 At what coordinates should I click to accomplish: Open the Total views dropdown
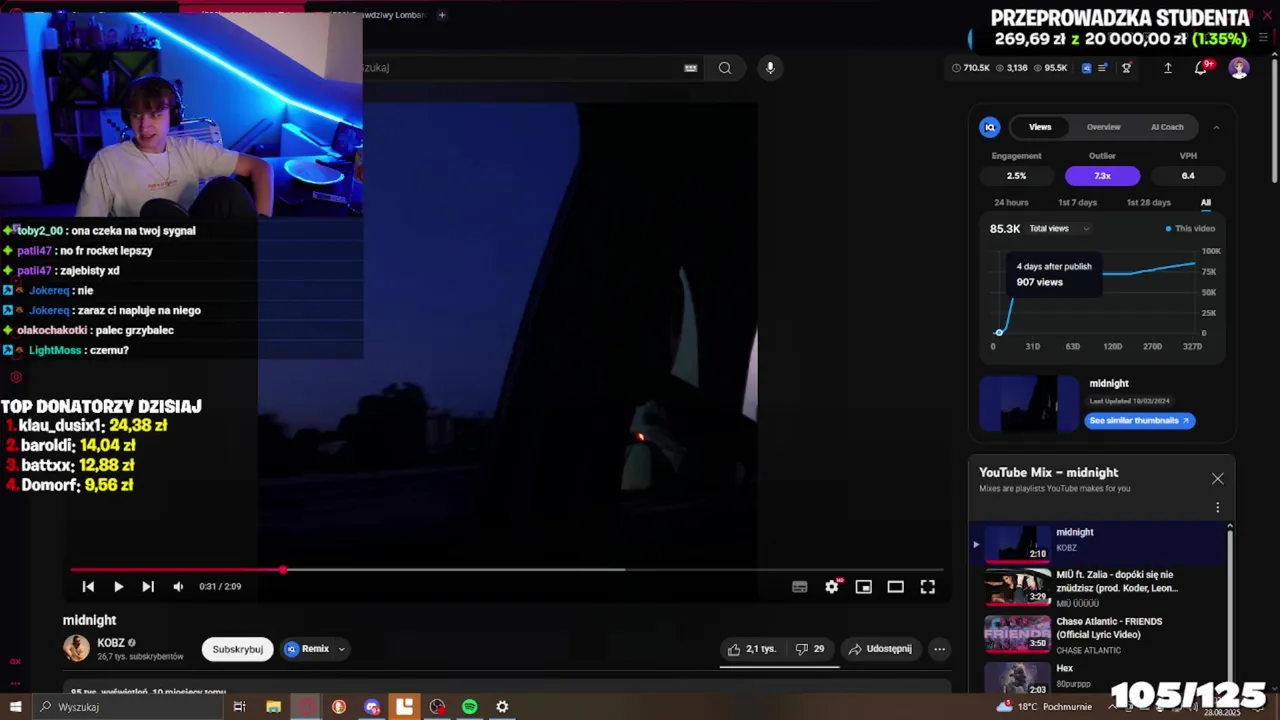click(x=1060, y=229)
